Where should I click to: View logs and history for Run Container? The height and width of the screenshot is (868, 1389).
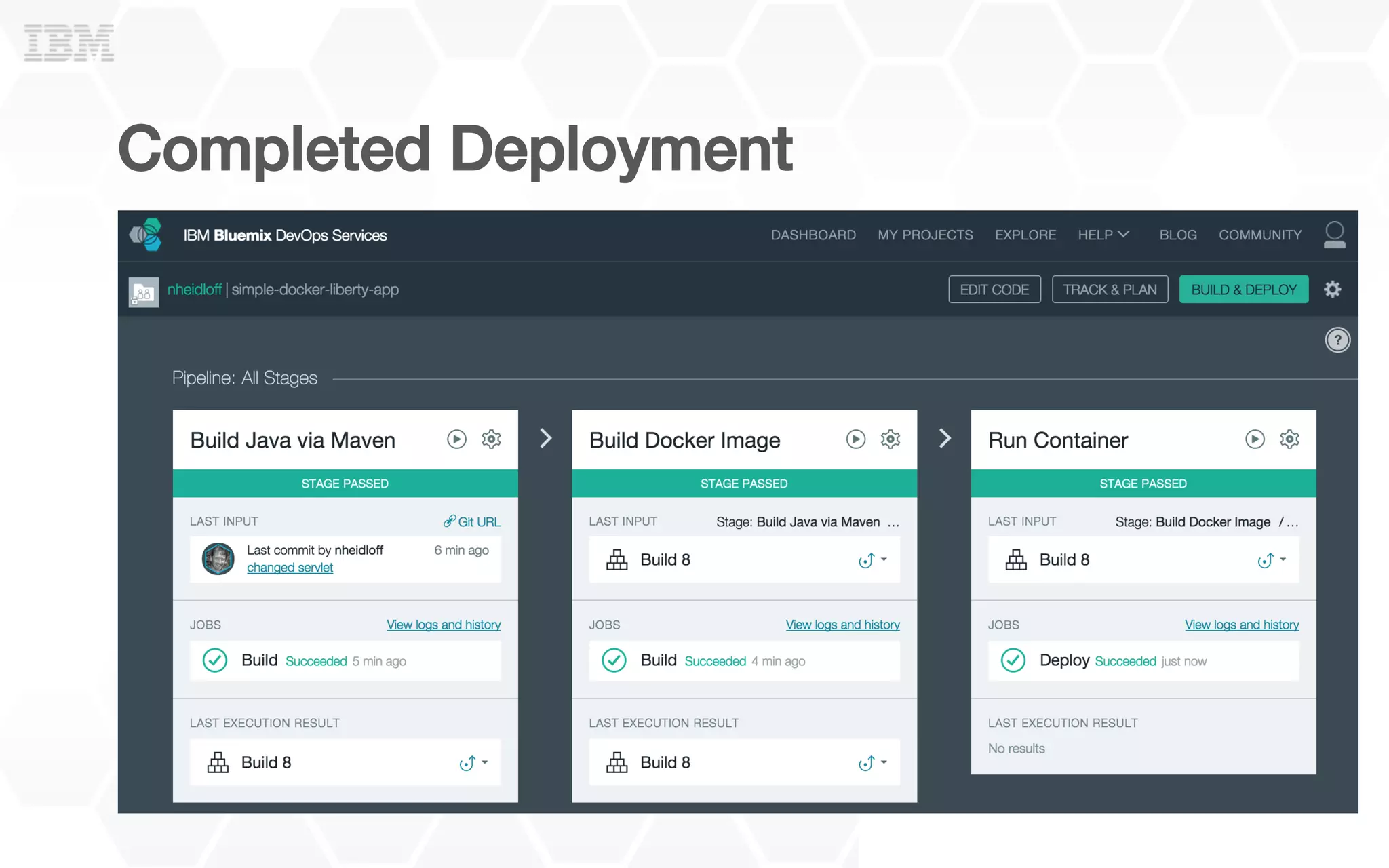pos(1241,625)
